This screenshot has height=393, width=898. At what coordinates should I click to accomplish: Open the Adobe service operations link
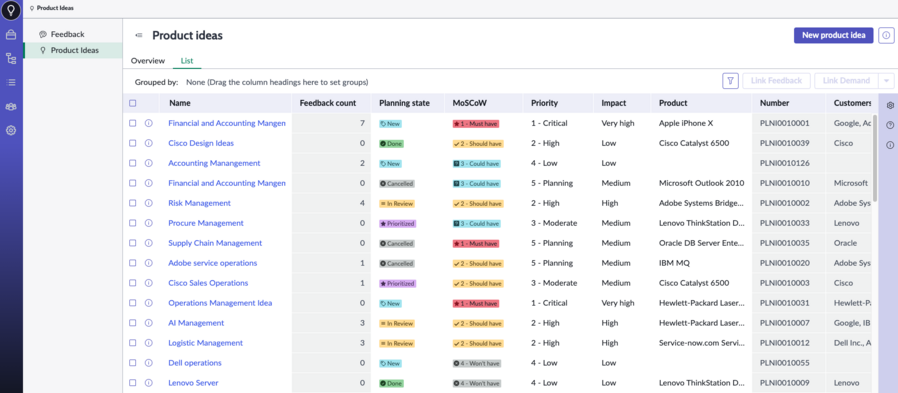[x=212, y=263]
